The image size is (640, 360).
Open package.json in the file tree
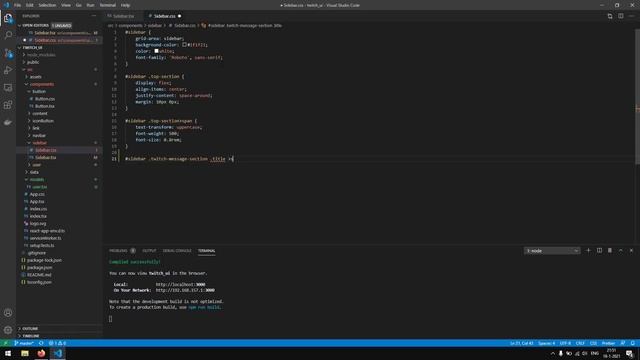click(40, 267)
